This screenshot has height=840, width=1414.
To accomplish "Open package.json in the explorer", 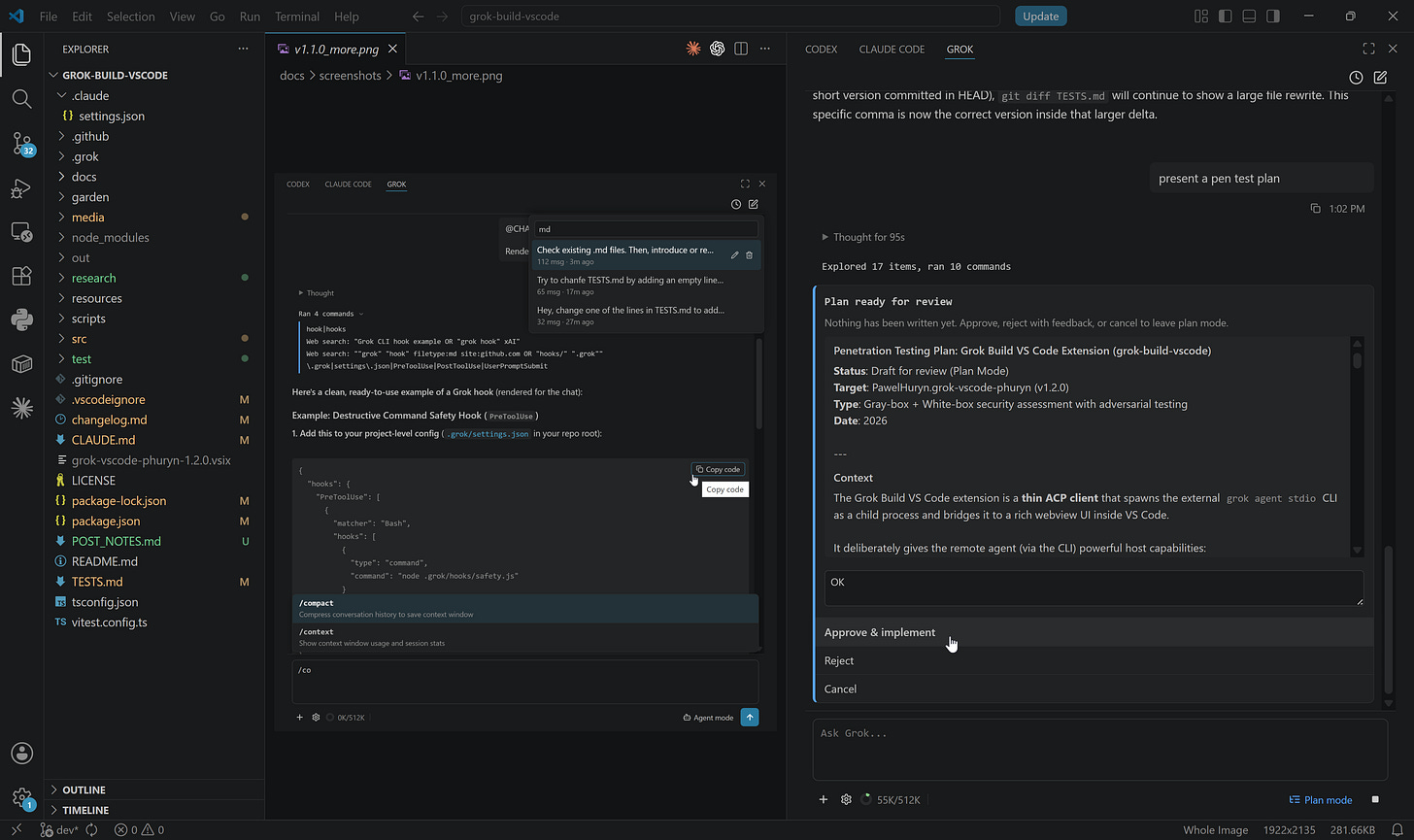I will pos(106,521).
